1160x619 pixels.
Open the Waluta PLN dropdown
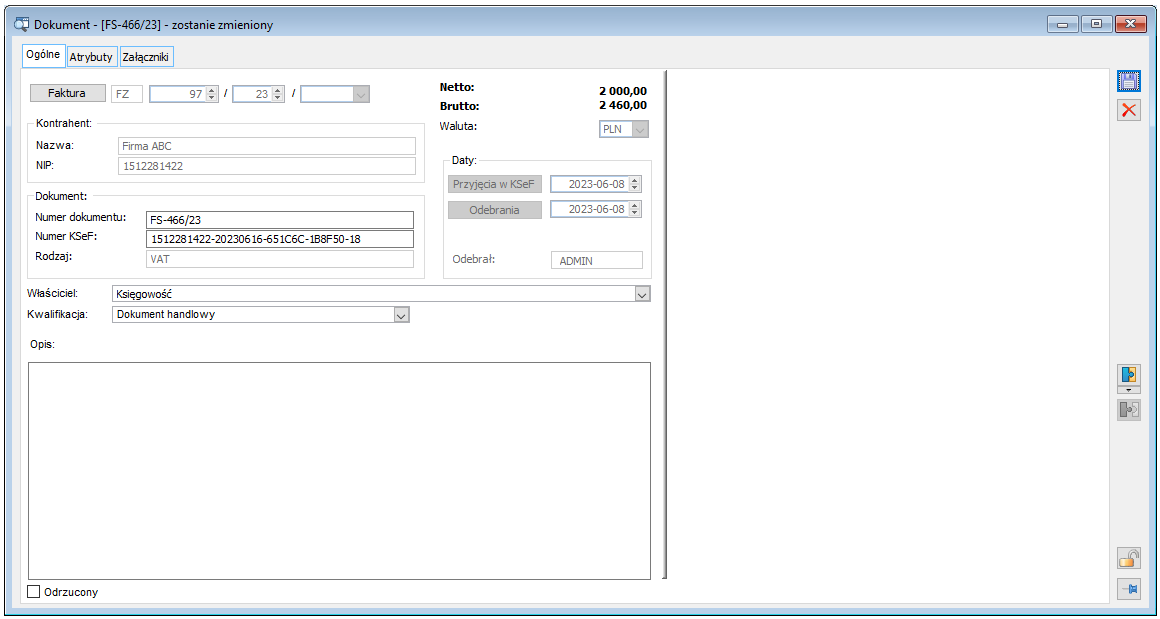(641, 129)
